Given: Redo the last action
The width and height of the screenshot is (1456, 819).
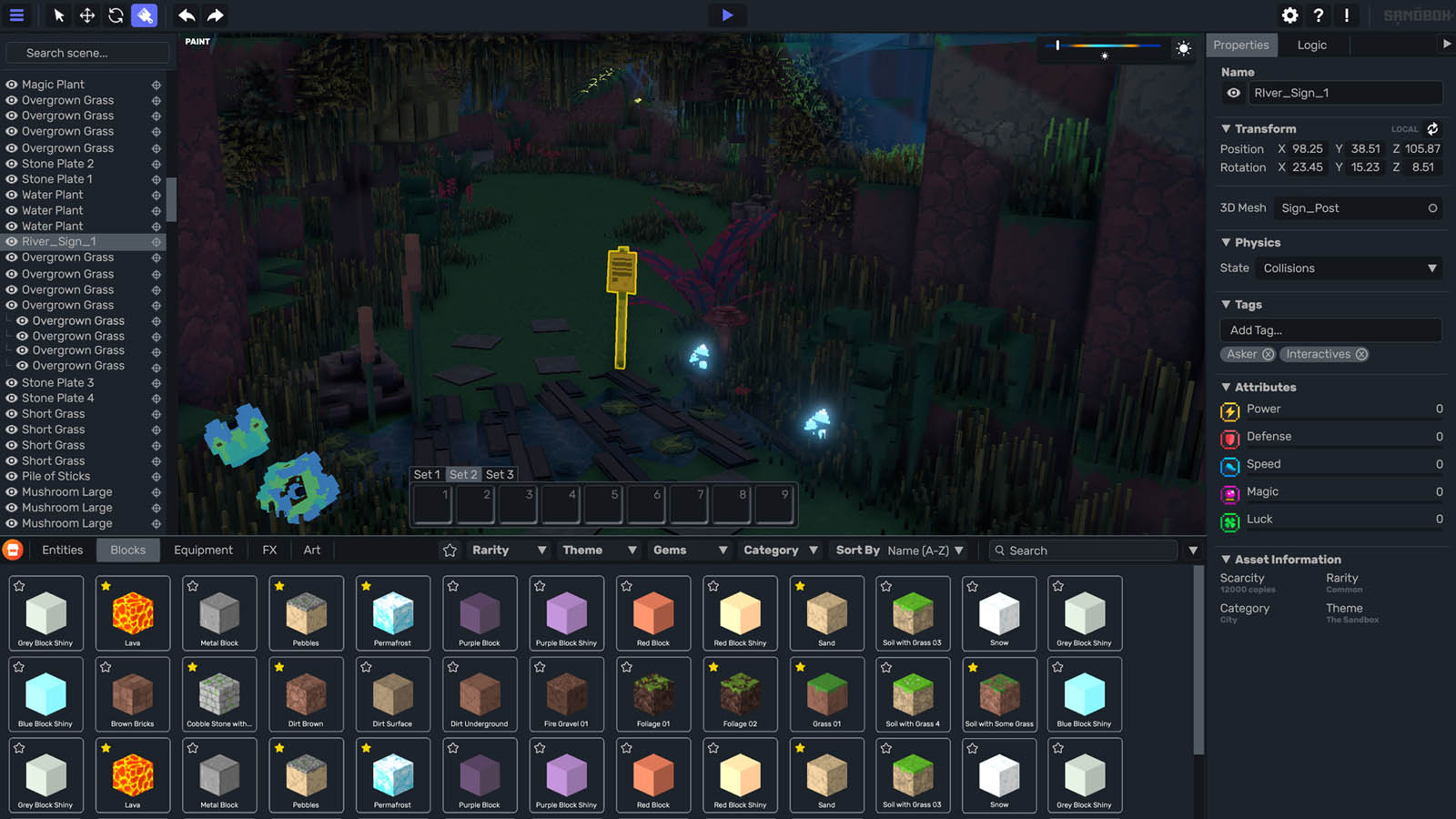Looking at the screenshot, I should click(x=216, y=15).
